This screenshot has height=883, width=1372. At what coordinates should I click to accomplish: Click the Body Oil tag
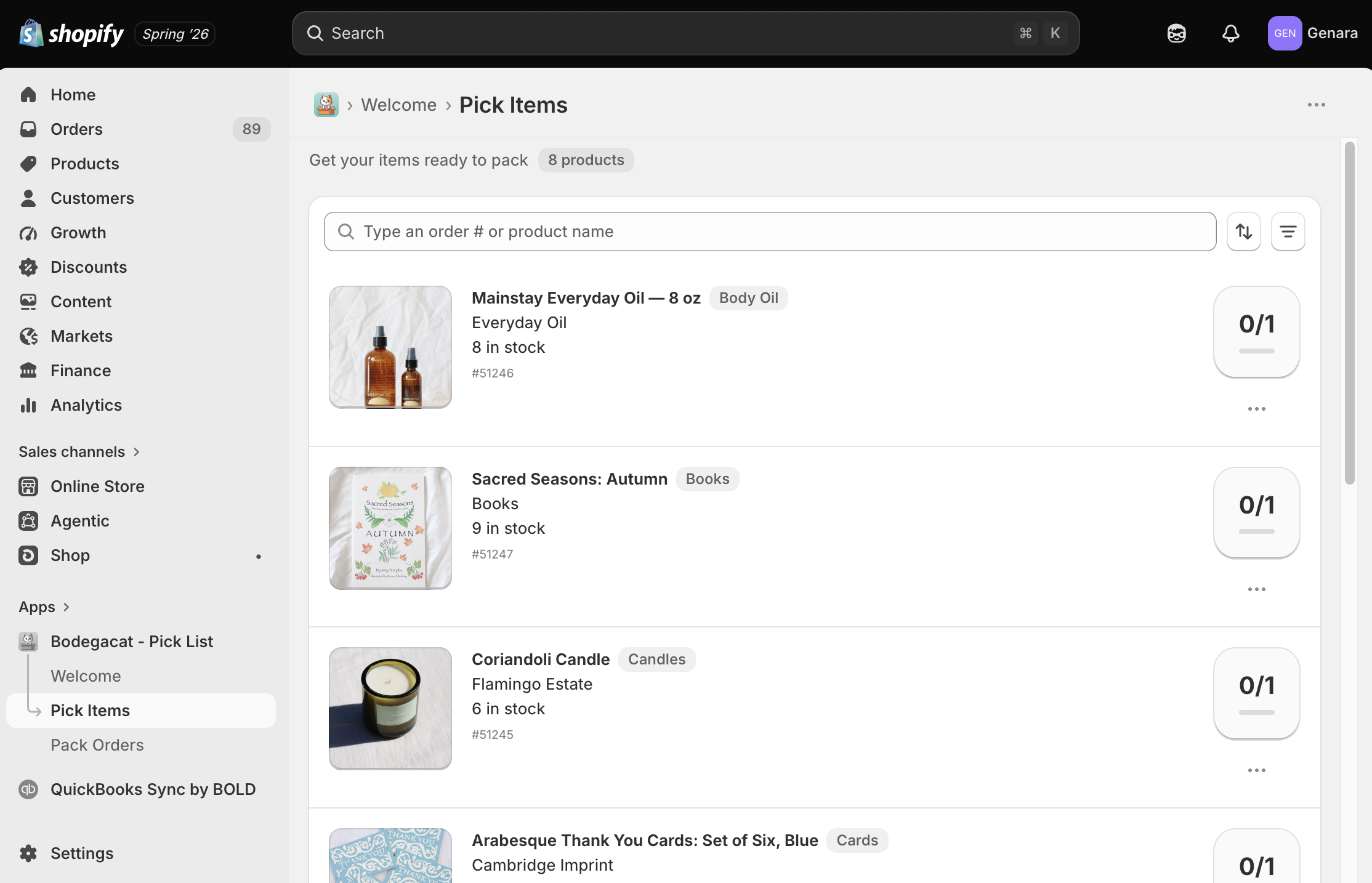coord(749,298)
